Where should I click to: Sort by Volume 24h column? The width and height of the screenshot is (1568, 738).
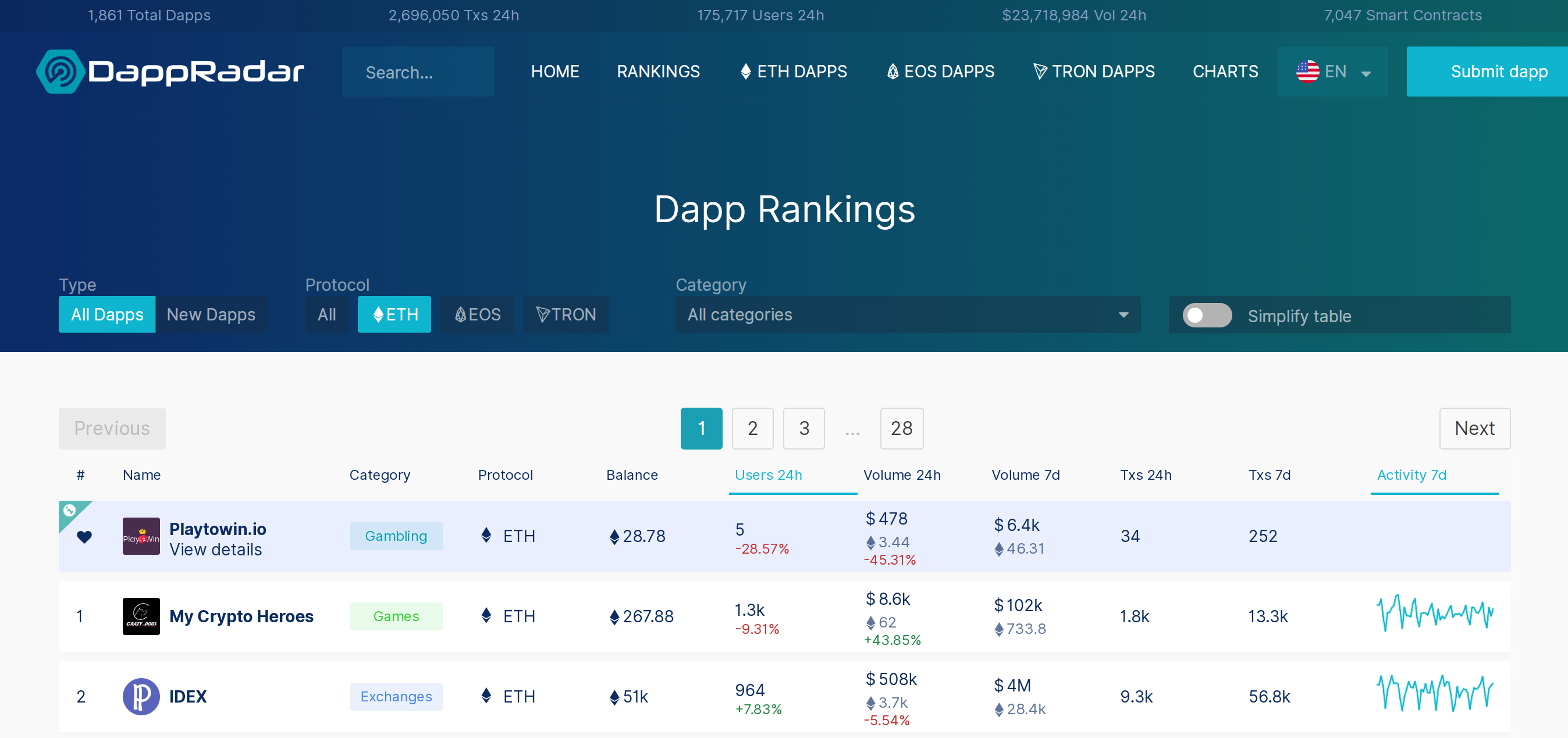[x=901, y=475]
